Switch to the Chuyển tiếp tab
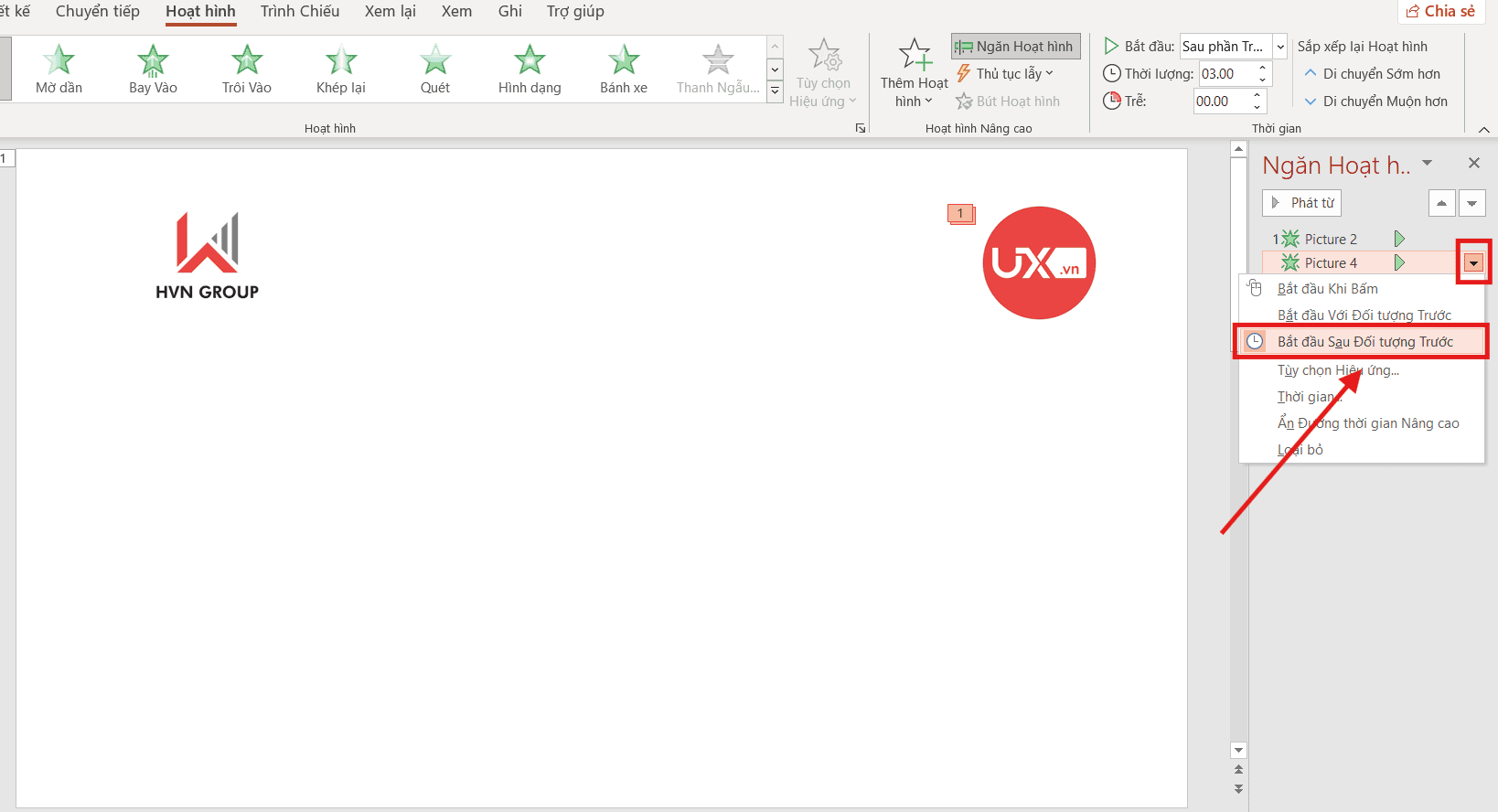1498x812 pixels. (x=98, y=12)
